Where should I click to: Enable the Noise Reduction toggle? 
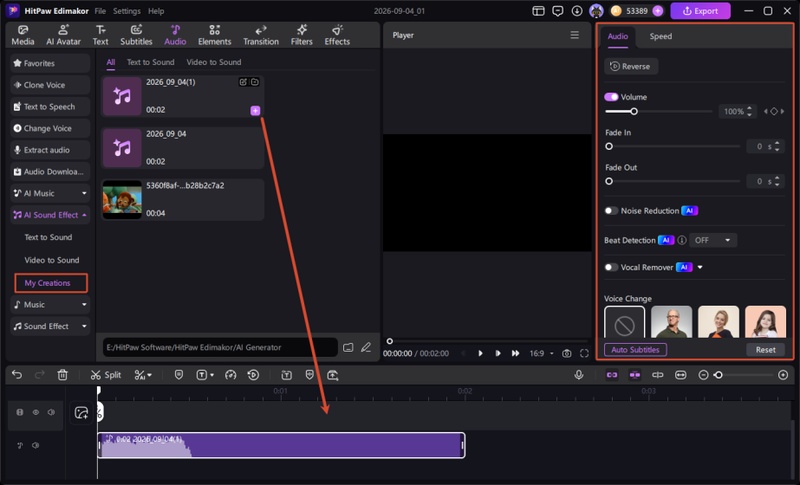[611, 211]
